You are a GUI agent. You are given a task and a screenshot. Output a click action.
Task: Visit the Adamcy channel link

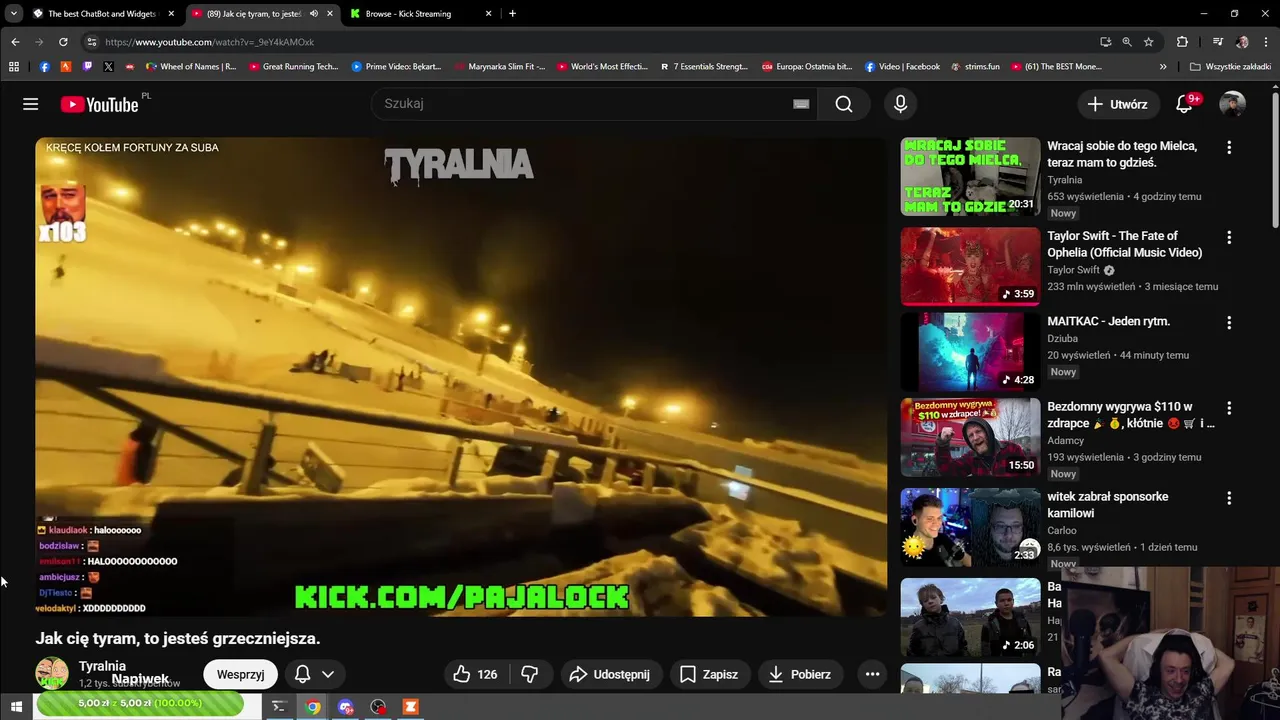[x=1066, y=440]
